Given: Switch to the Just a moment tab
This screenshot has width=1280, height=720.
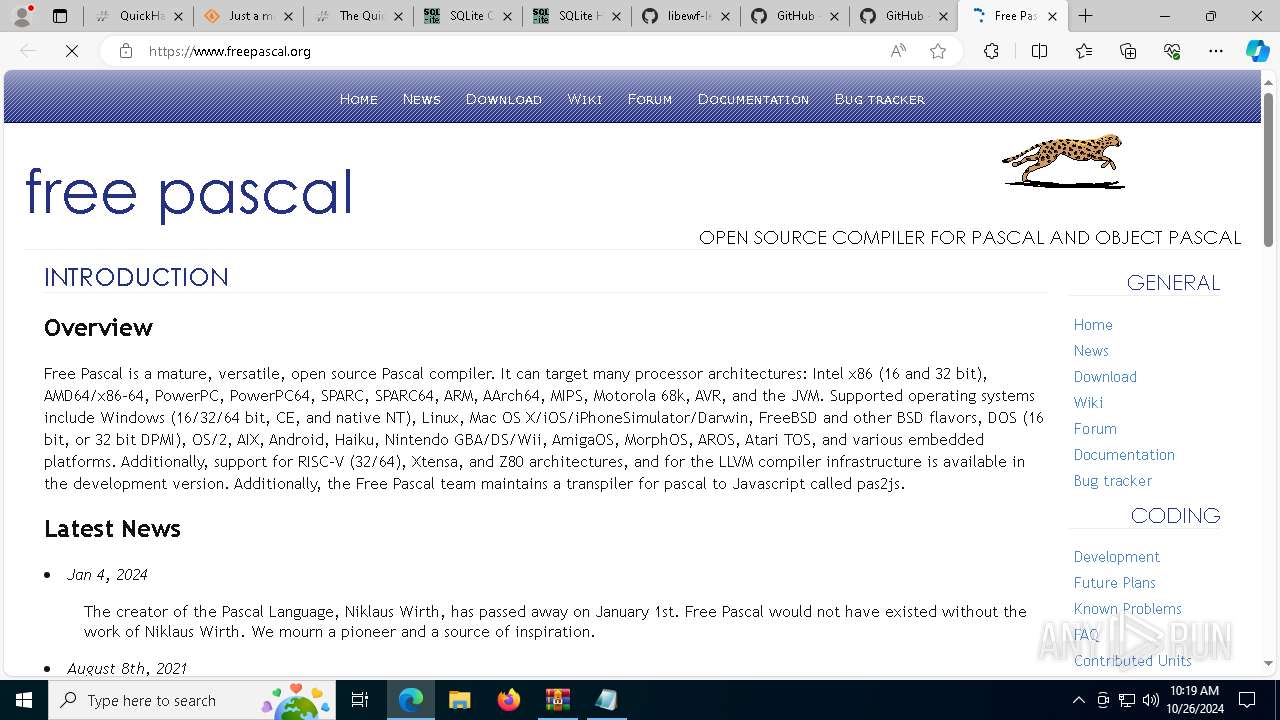Looking at the screenshot, I should pyautogui.click(x=248, y=16).
